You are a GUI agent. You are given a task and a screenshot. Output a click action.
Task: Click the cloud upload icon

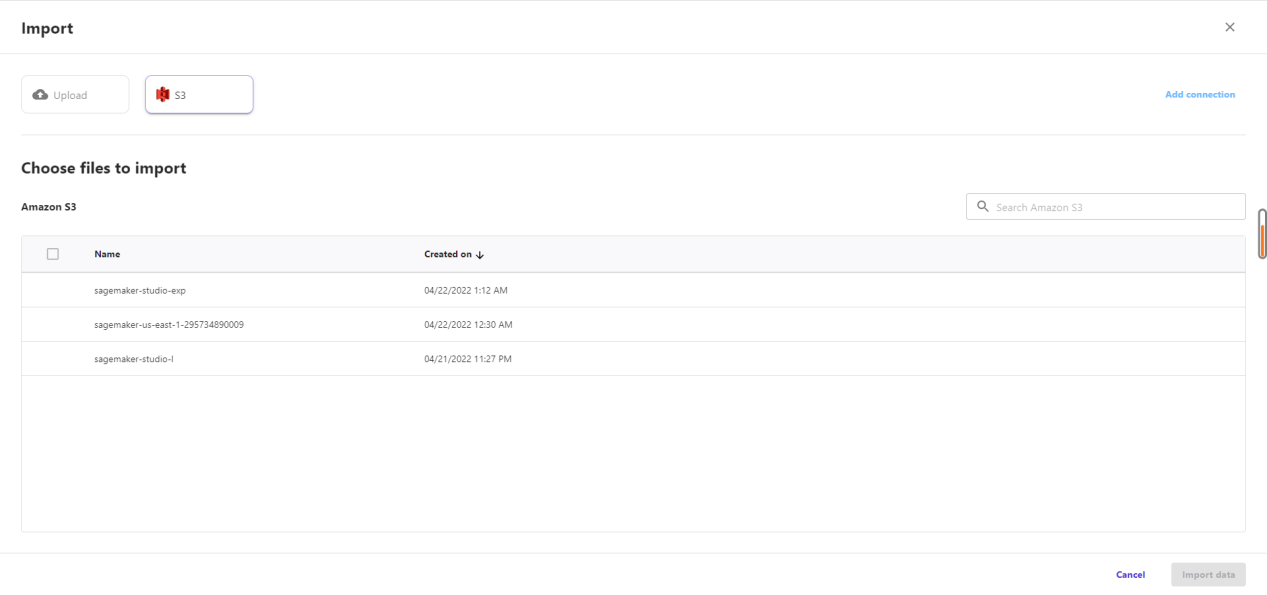point(40,95)
